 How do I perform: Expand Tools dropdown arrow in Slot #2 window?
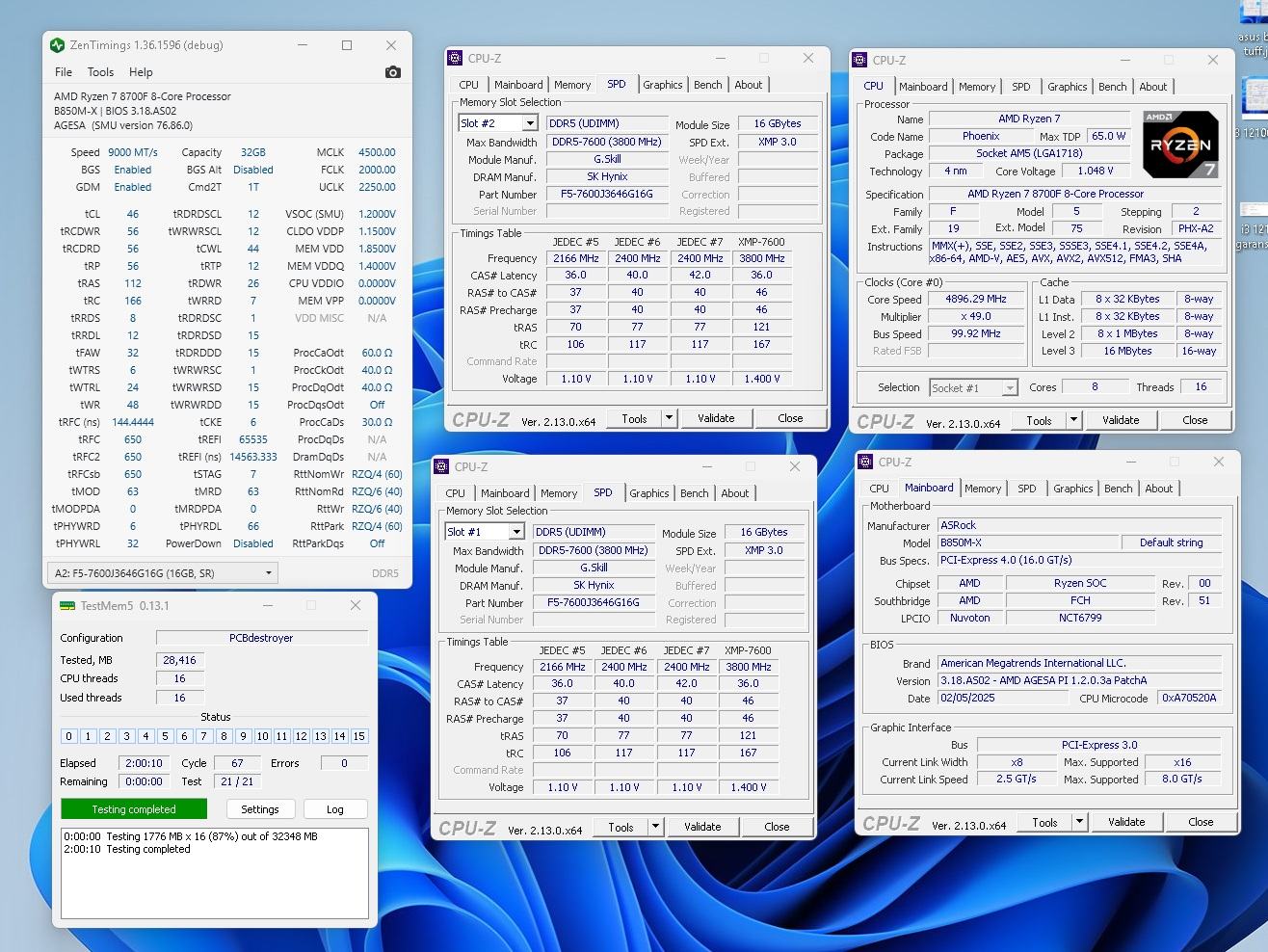[669, 418]
